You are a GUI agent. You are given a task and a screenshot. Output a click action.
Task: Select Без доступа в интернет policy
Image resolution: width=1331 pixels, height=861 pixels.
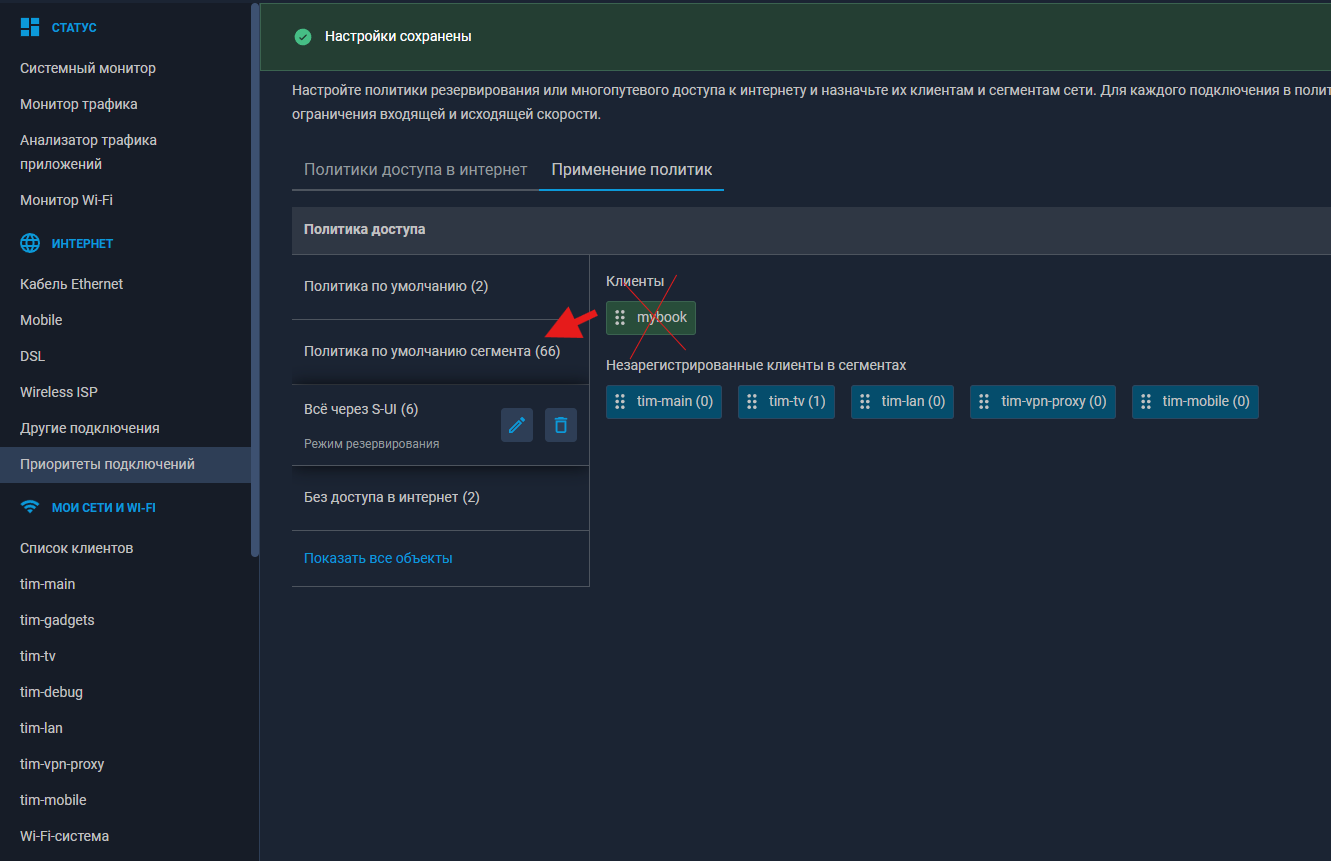tap(392, 498)
